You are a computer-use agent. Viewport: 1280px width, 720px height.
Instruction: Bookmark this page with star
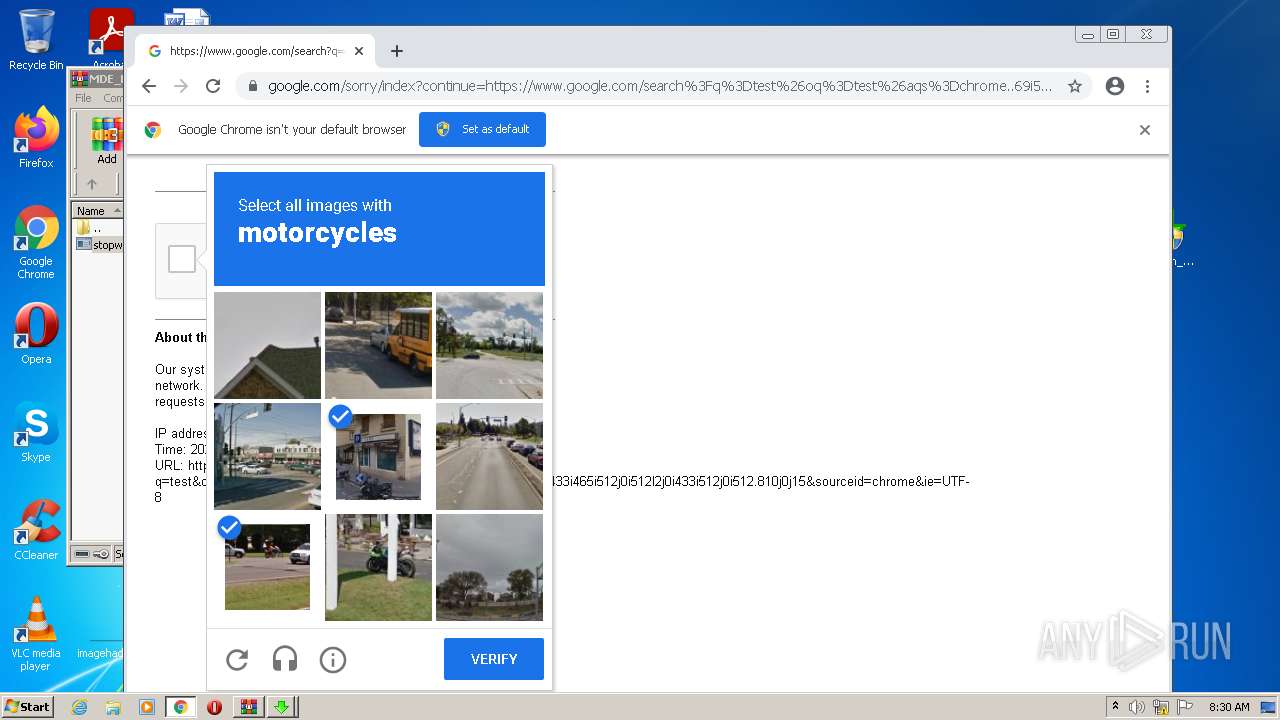pyautogui.click(x=1075, y=86)
